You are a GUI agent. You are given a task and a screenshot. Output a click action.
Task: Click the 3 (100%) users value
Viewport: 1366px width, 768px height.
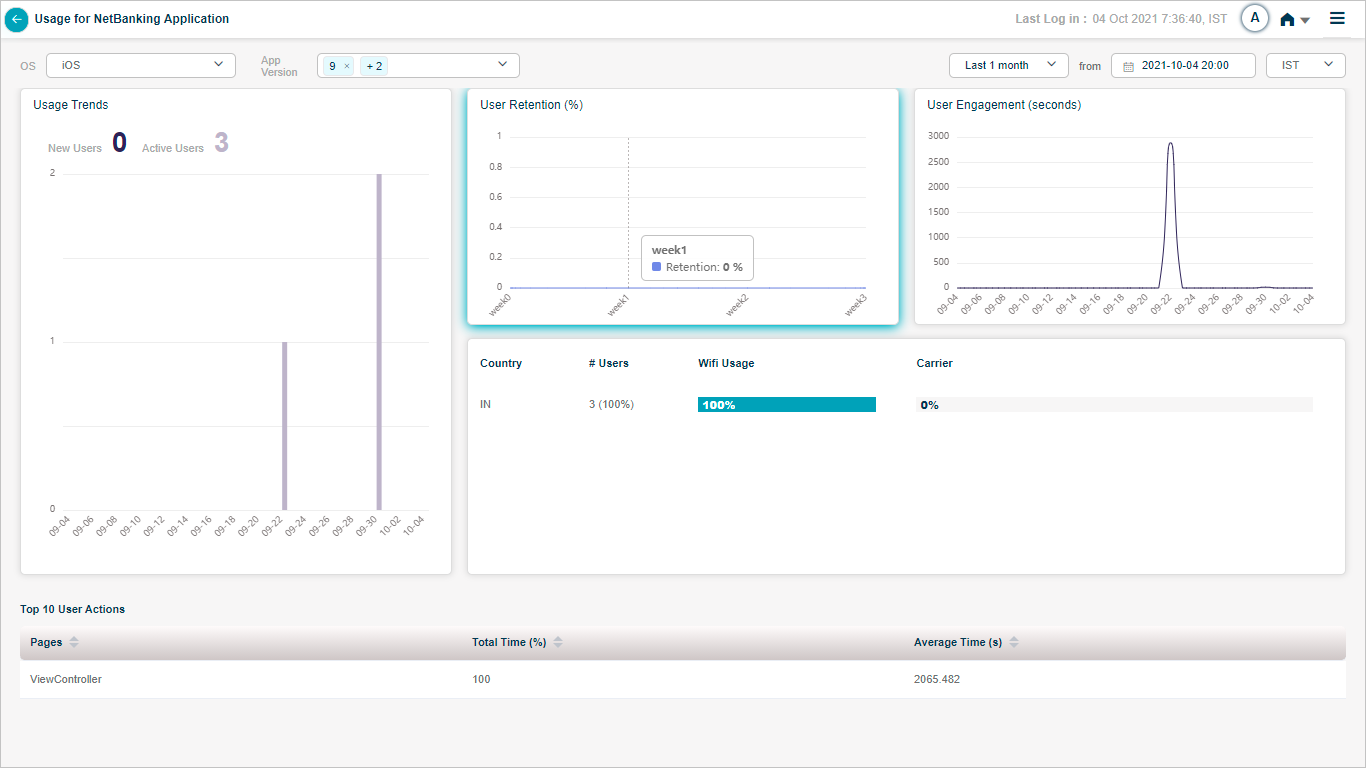(x=611, y=404)
